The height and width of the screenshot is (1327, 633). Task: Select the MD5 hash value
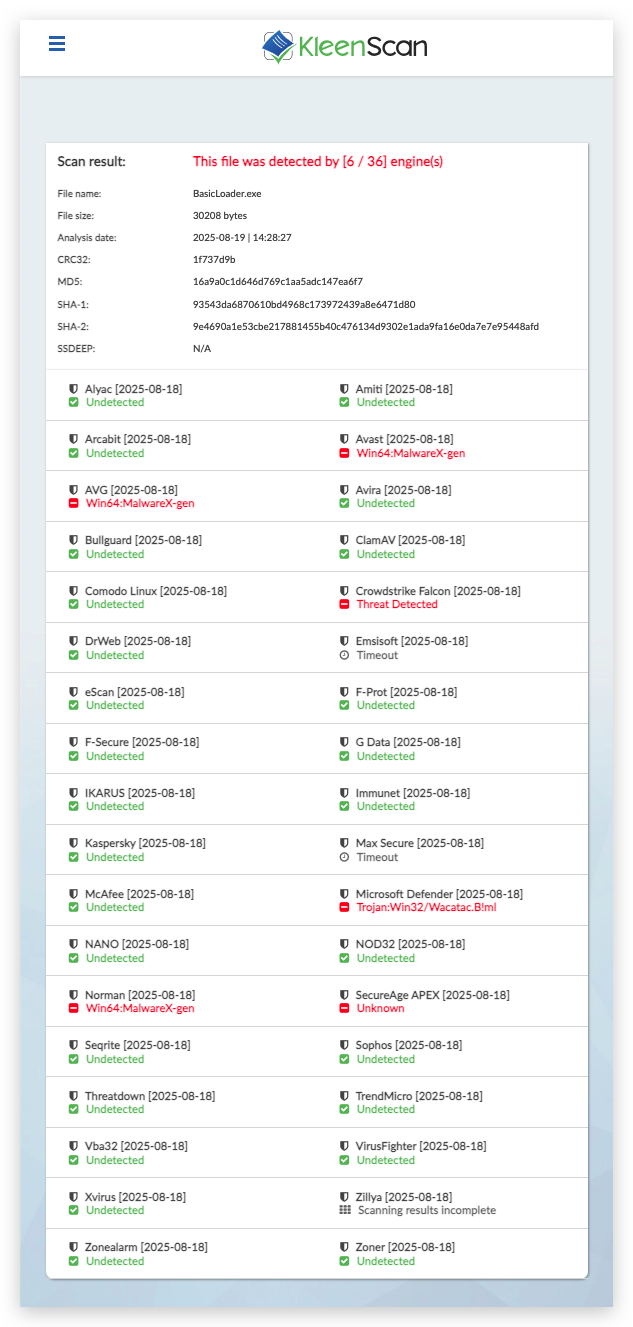click(278, 282)
